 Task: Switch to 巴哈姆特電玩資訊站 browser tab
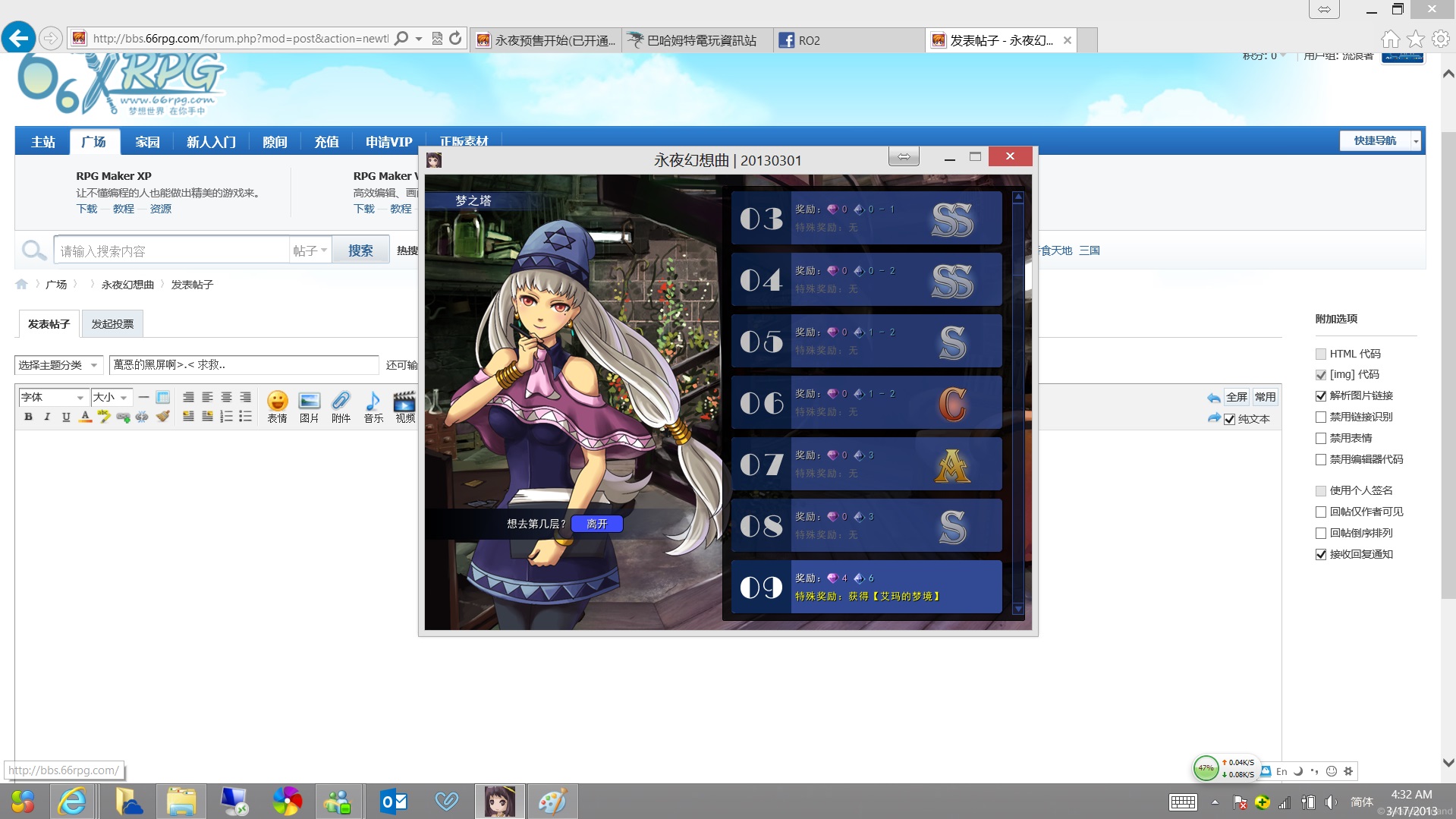(x=697, y=40)
